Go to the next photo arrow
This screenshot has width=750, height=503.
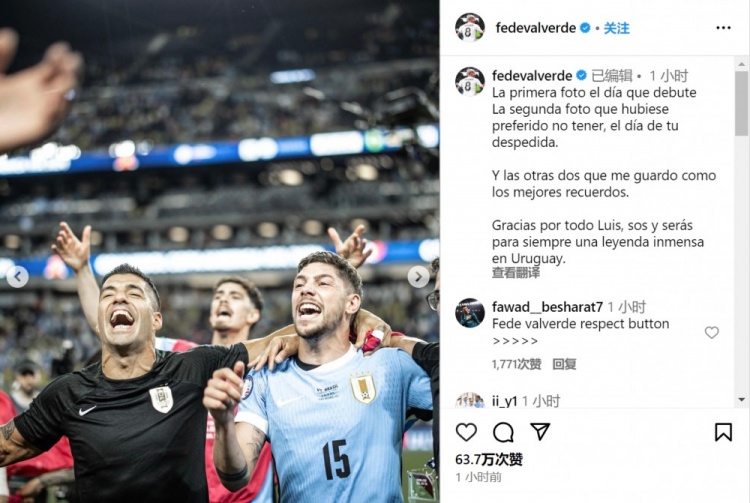coord(418,276)
